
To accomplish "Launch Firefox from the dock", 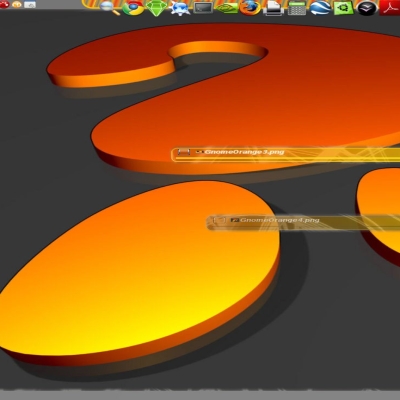I will pyautogui.click(x=250, y=8).
